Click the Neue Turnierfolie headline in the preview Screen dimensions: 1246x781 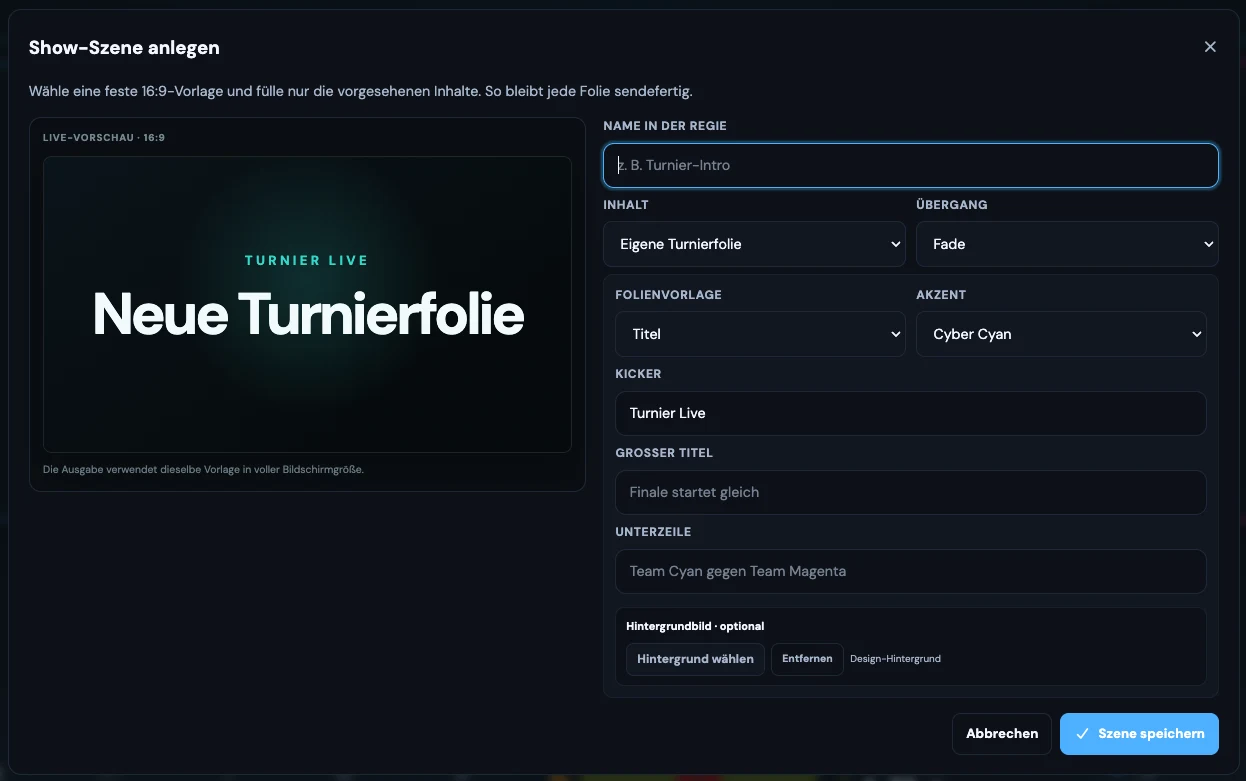(308, 314)
